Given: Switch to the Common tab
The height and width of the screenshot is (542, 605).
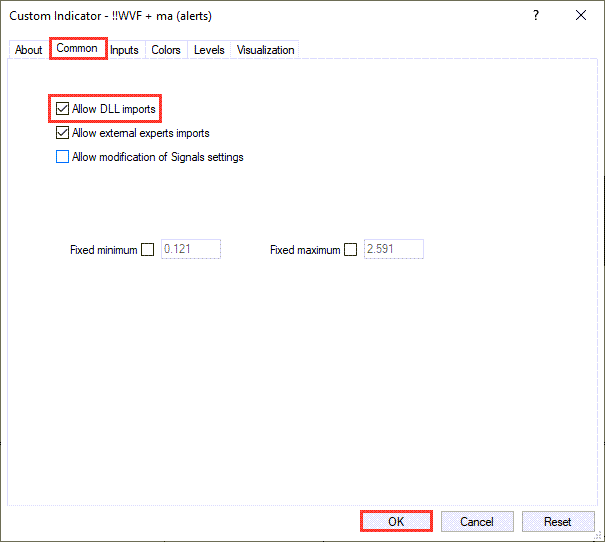Looking at the screenshot, I should coord(77,48).
